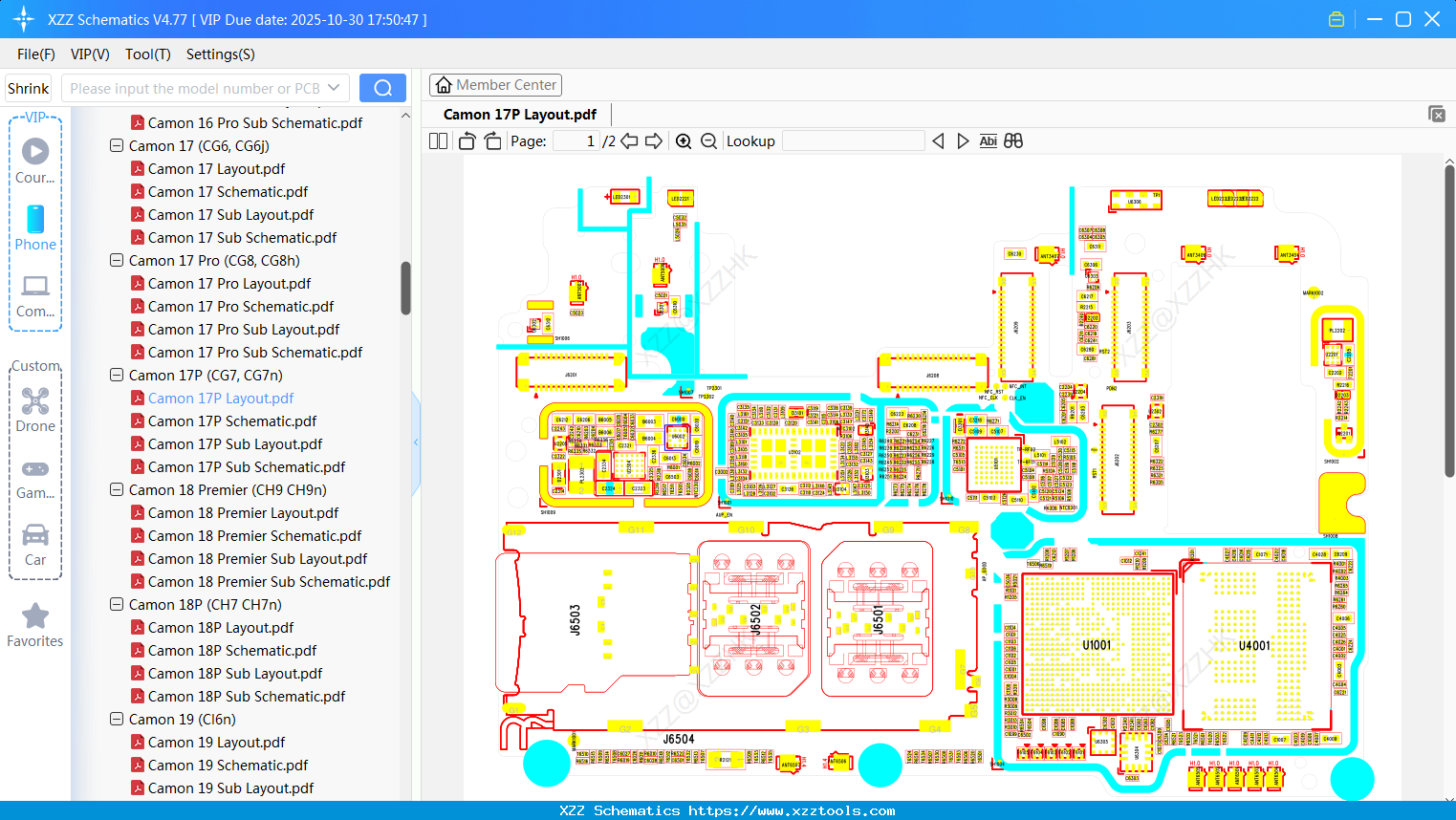Jump to next lookup result
The image size is (1456, 820).
tap(963, 141)
